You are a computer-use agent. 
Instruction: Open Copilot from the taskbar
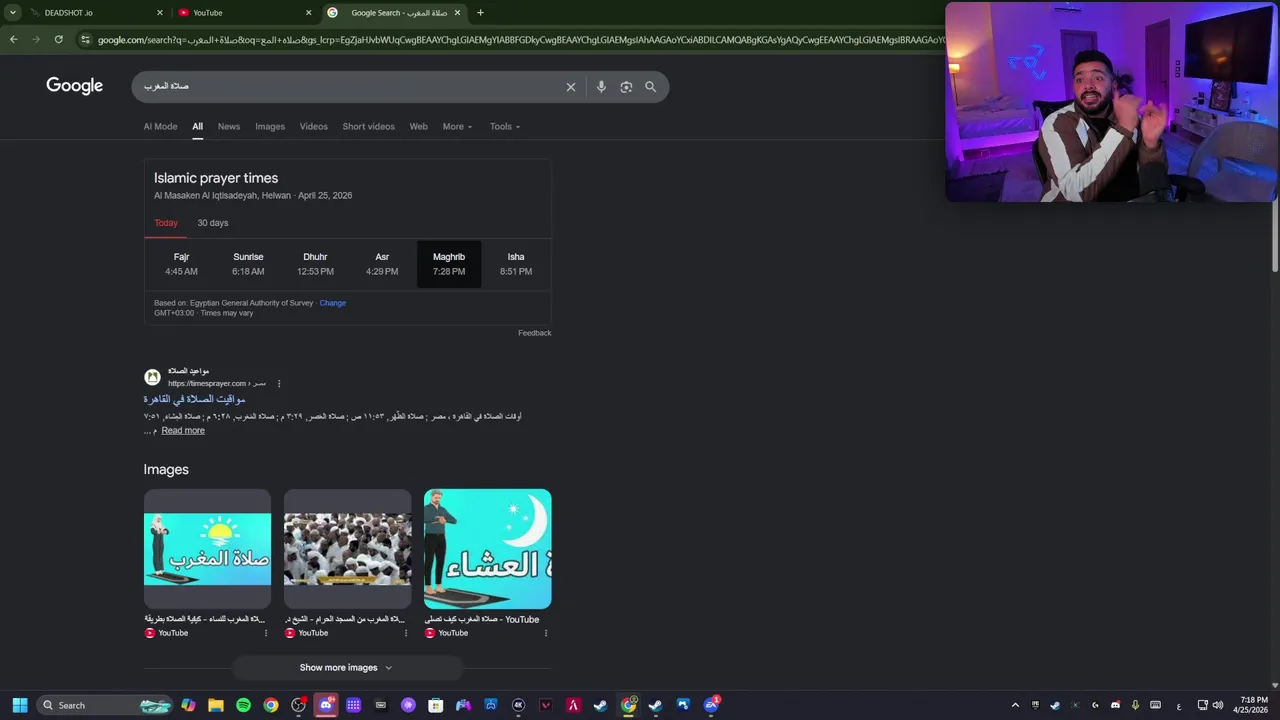click(x=188, y=705)
